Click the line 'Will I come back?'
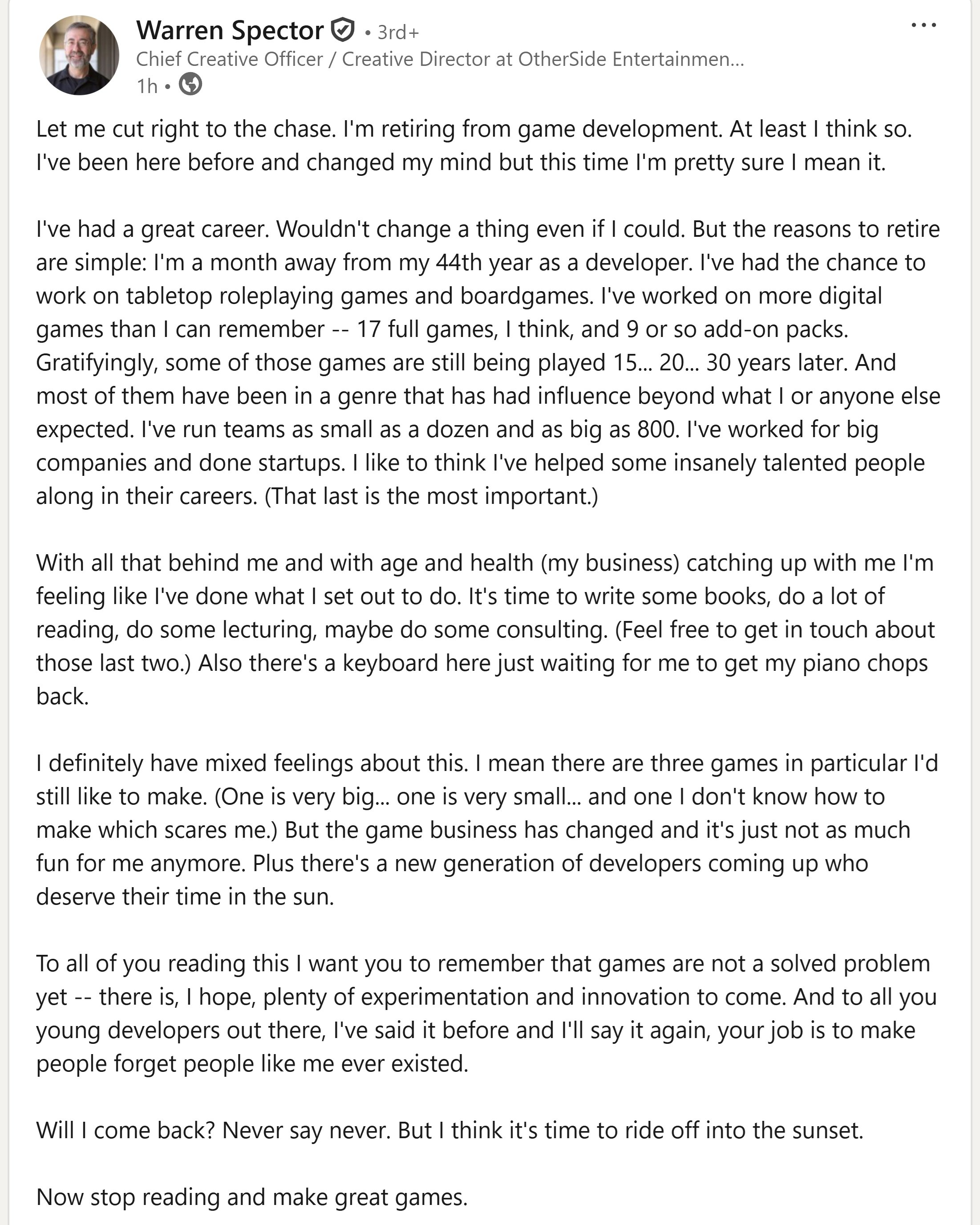The image size is (980, 1225). coord(450,1130)
